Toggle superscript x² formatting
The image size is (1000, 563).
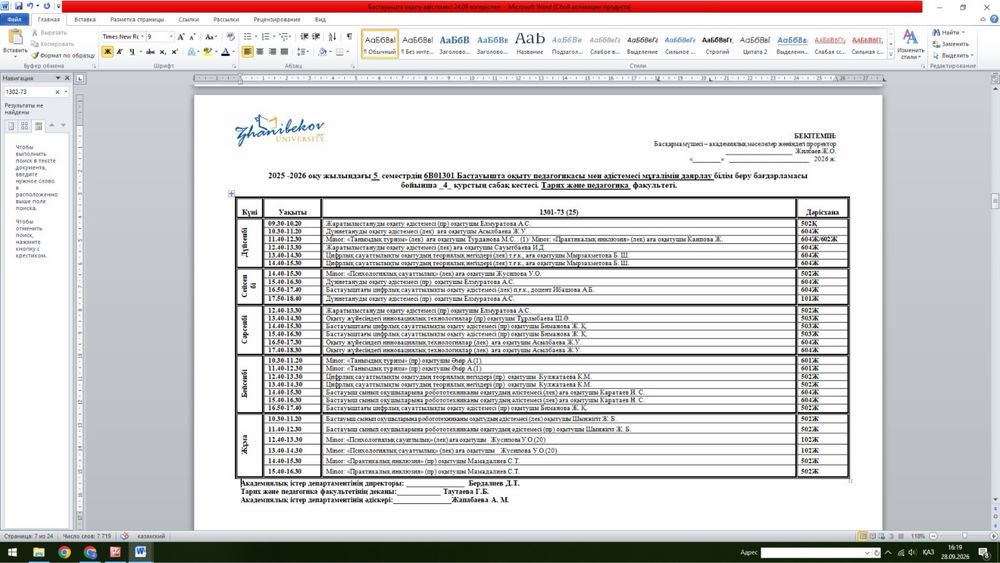[174, 52]
